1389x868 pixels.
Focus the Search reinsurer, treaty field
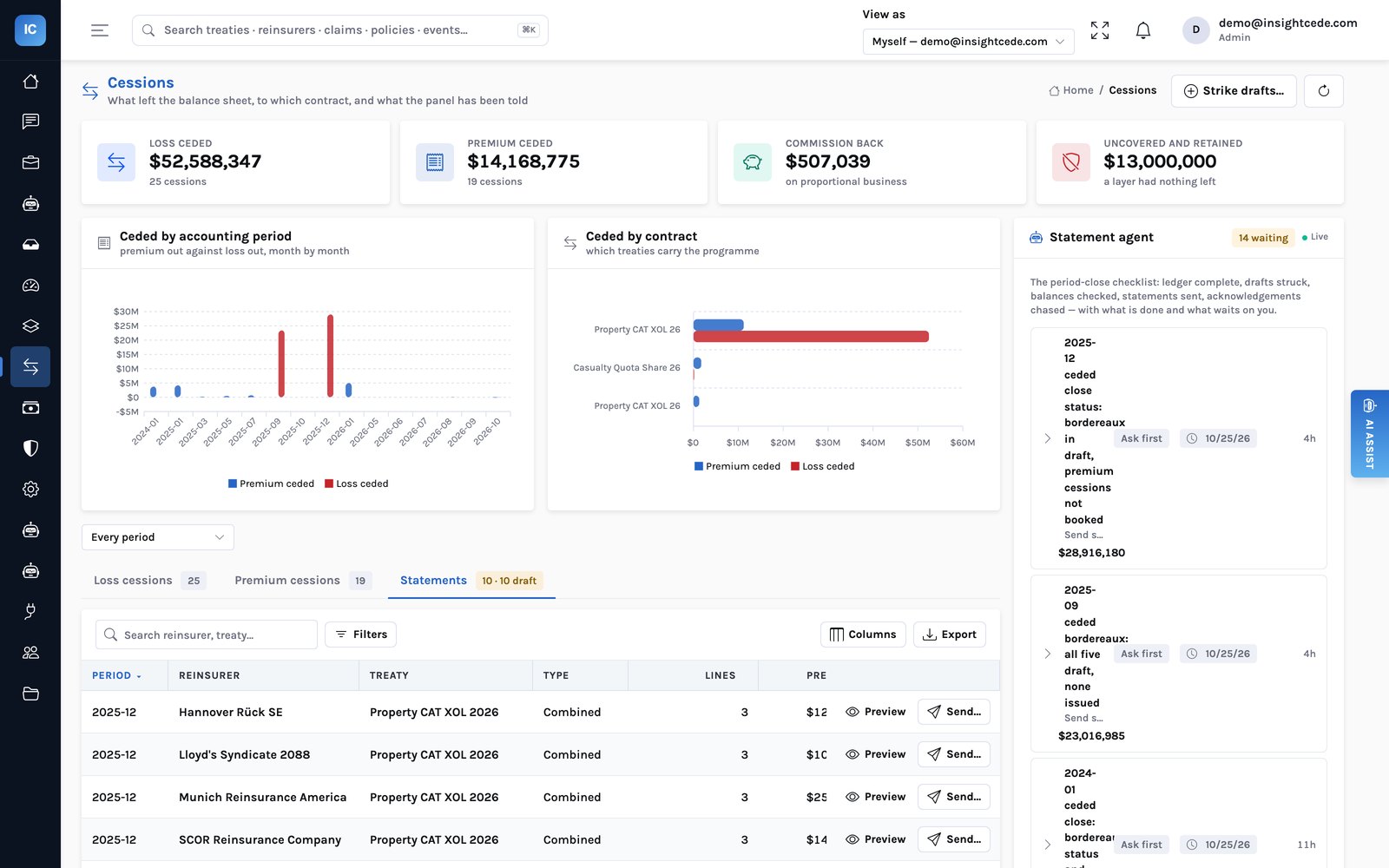click(x=207, y=635)
